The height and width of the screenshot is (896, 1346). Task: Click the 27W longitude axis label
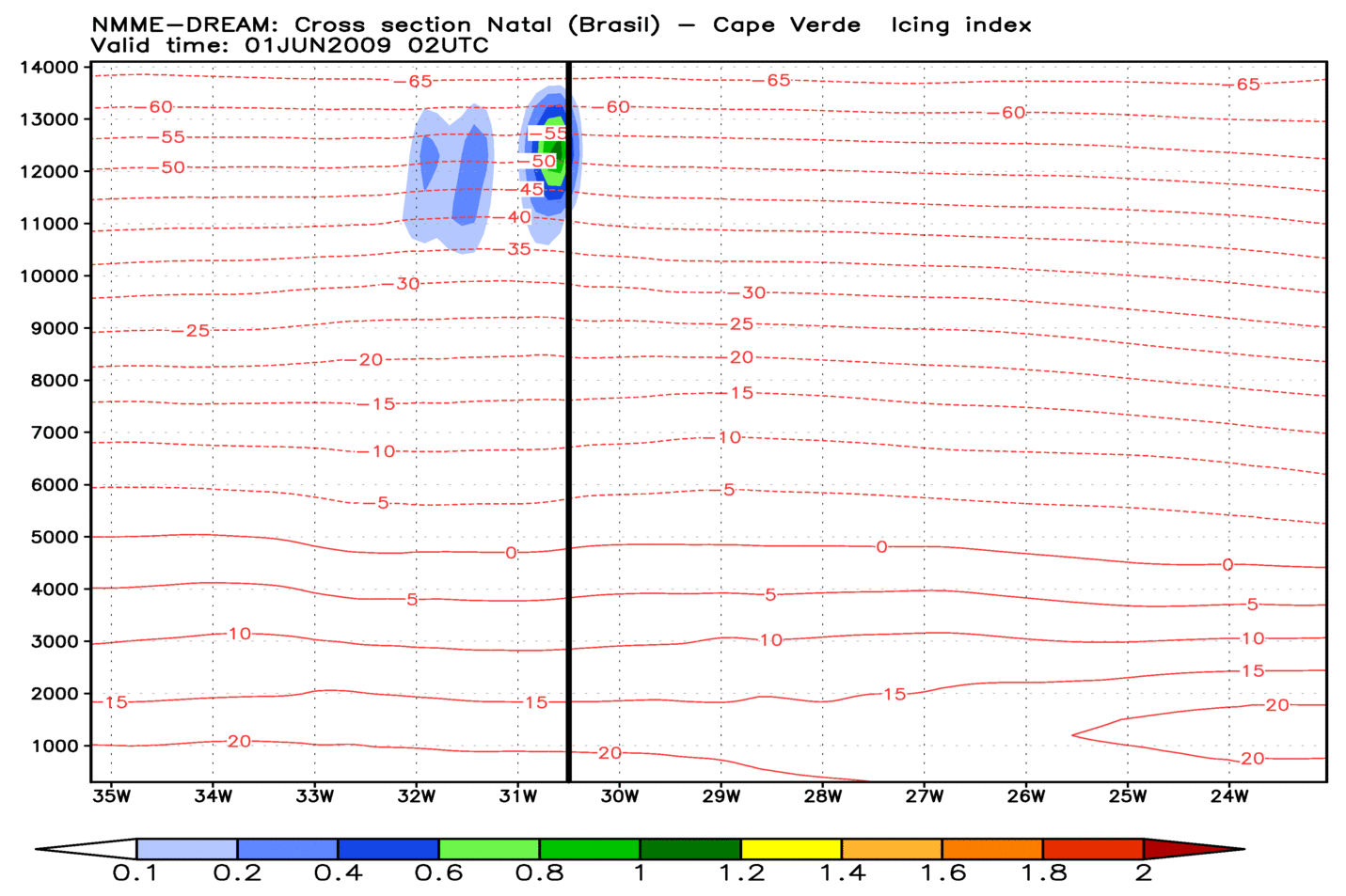924,796
